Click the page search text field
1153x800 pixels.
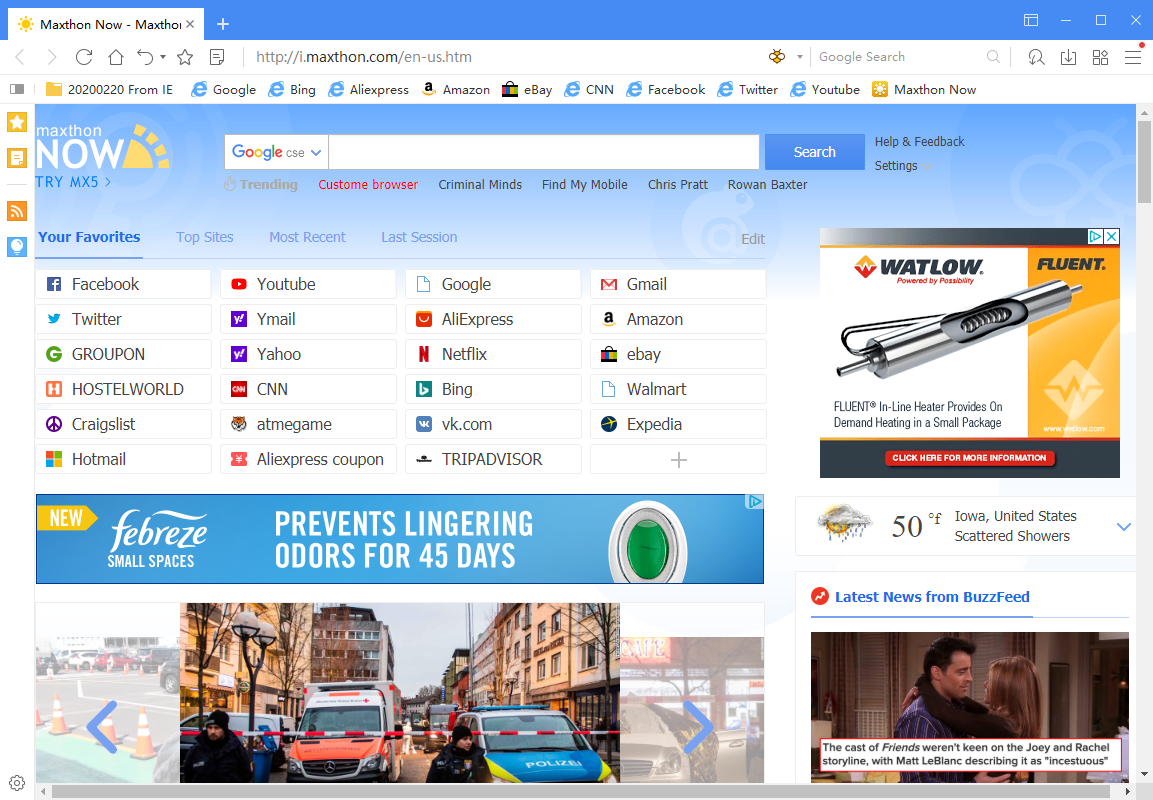click(x=543, y=152)
